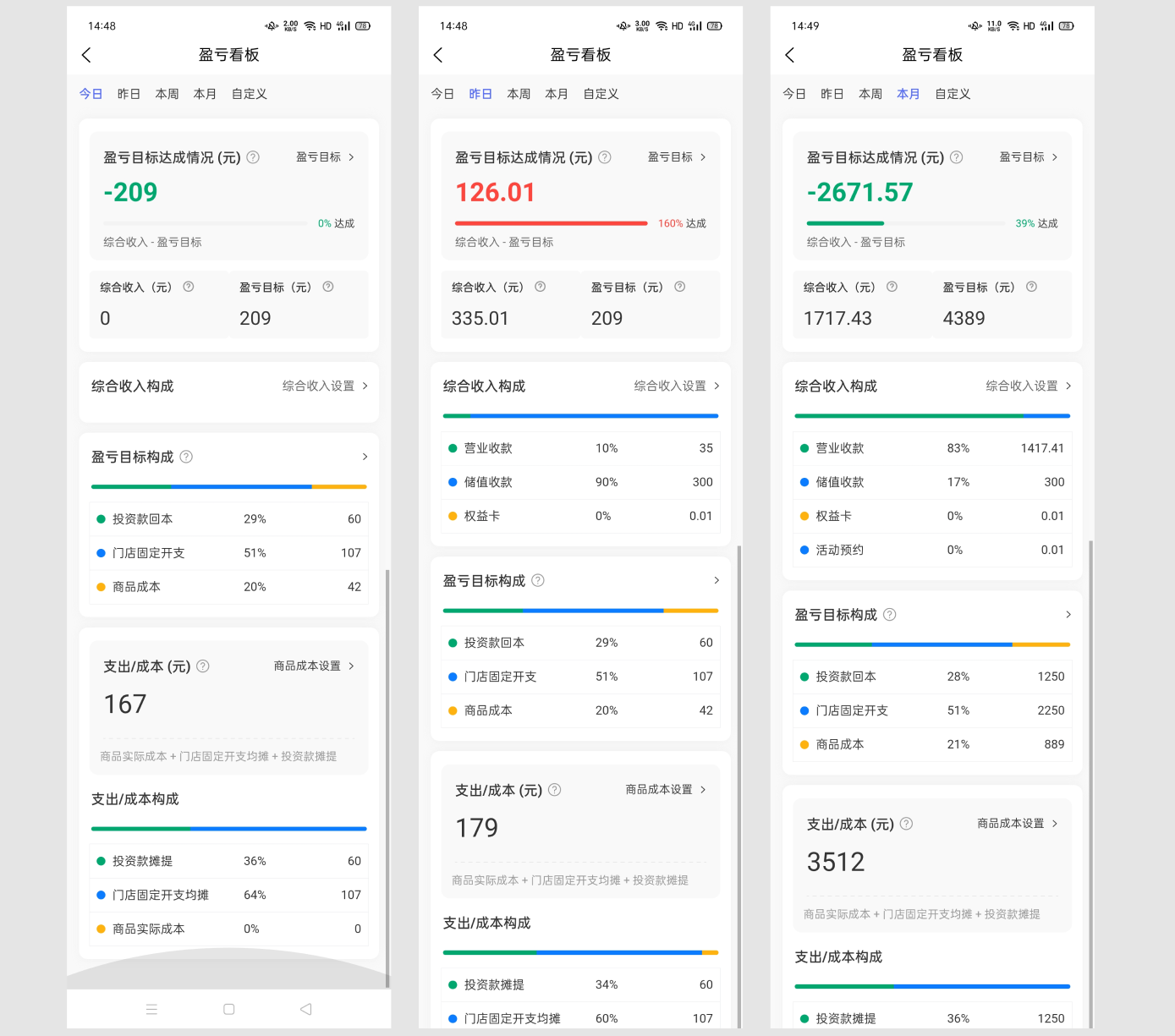This screenshot has width=1175, height=1036.
Task: Switch to 本周 tab on the left screen
Action: click(x=167, y=94)
